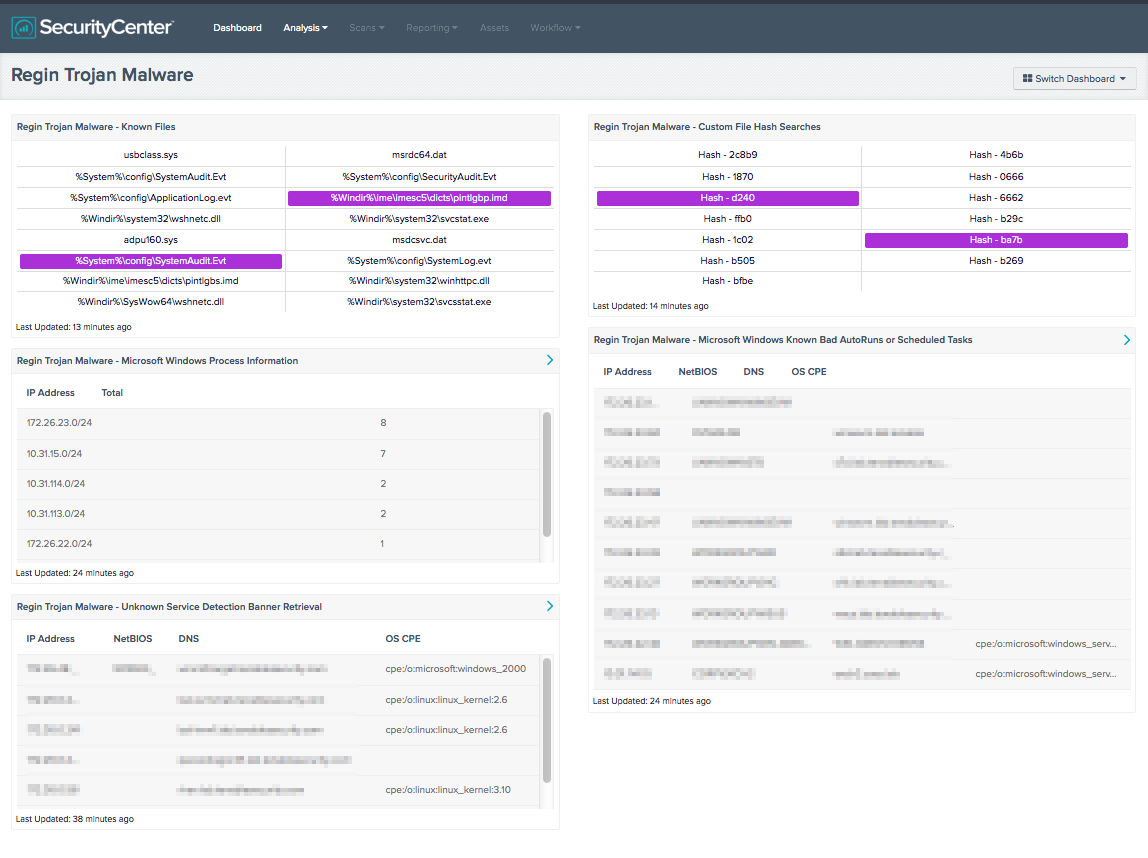Click the Hash - 1c02 cell
1148x858 pixels.
[728, 240]
